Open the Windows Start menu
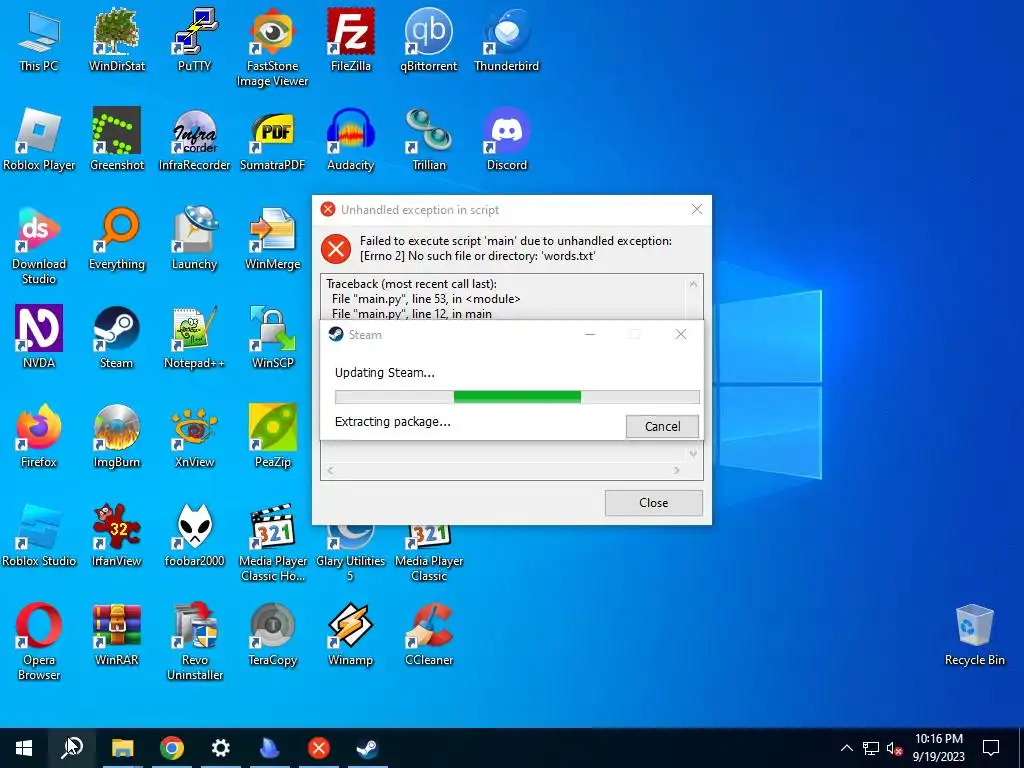Screen dimensions: 1024x768 pyautogui.click(x=24, y=748)
